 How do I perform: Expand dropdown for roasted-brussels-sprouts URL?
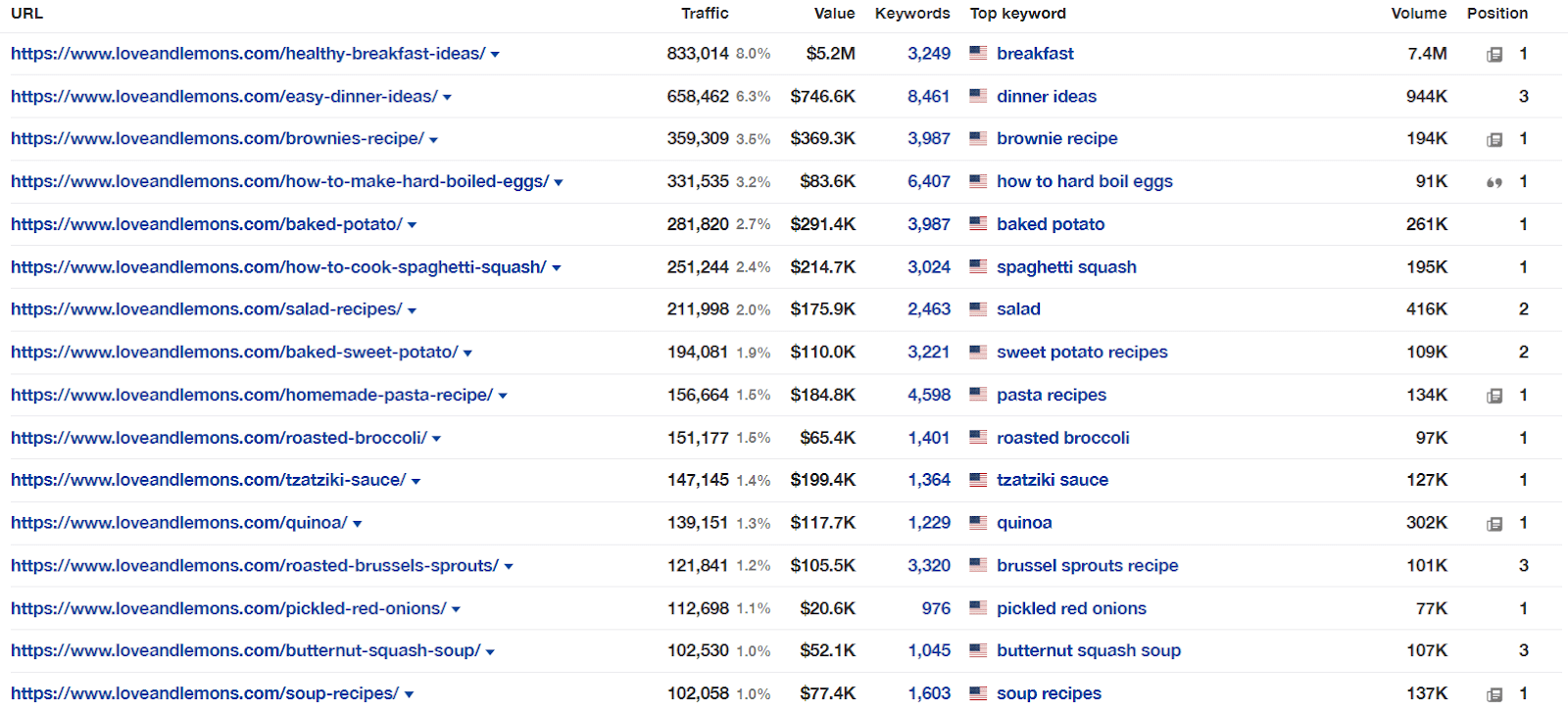click(509, 567)
